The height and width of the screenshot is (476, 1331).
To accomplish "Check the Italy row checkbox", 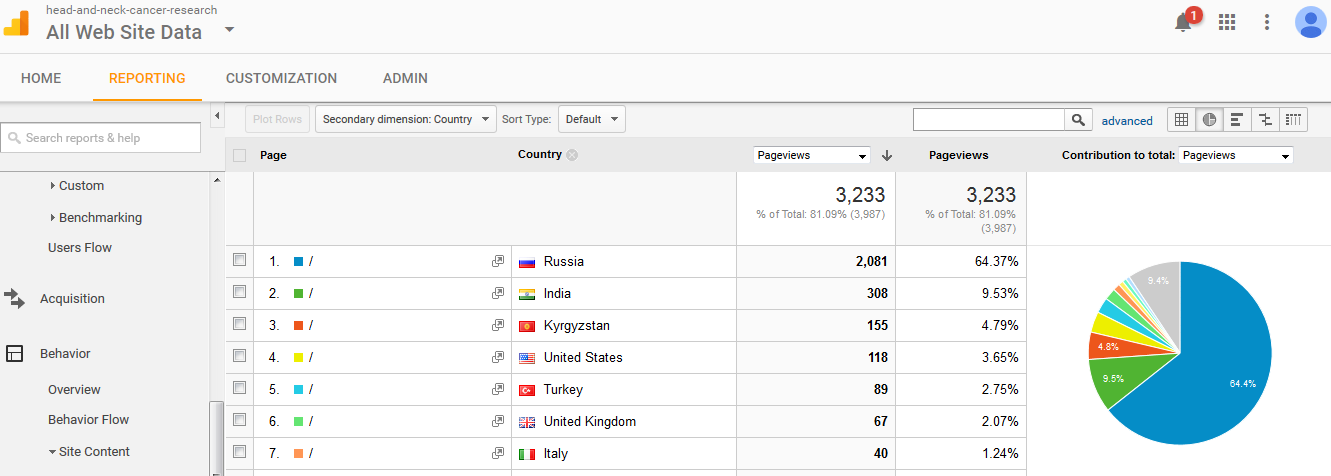I will point(239,452).
